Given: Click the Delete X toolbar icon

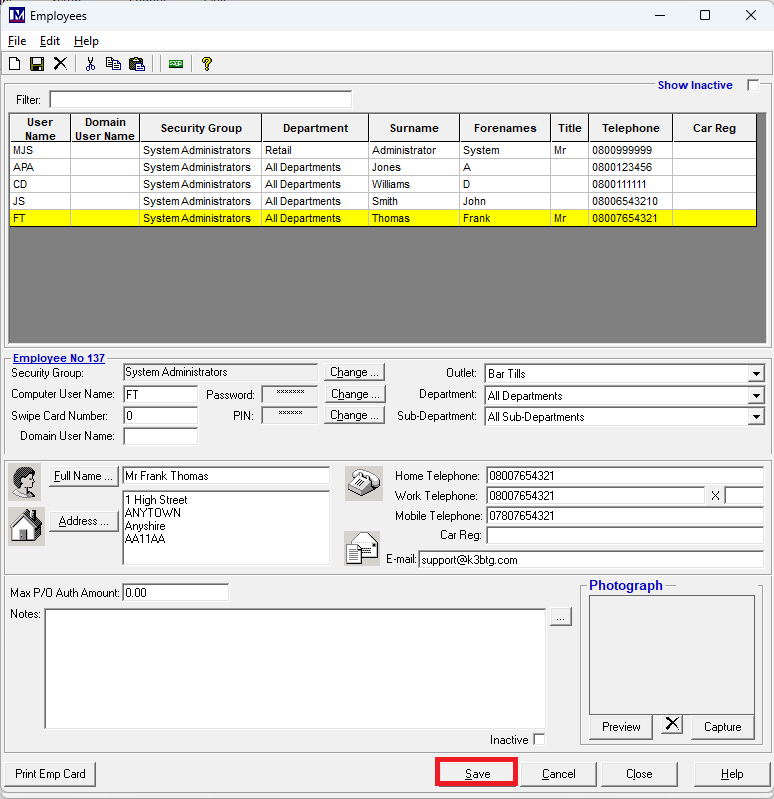Looking at the screenshot, I should tap(60, 64).
